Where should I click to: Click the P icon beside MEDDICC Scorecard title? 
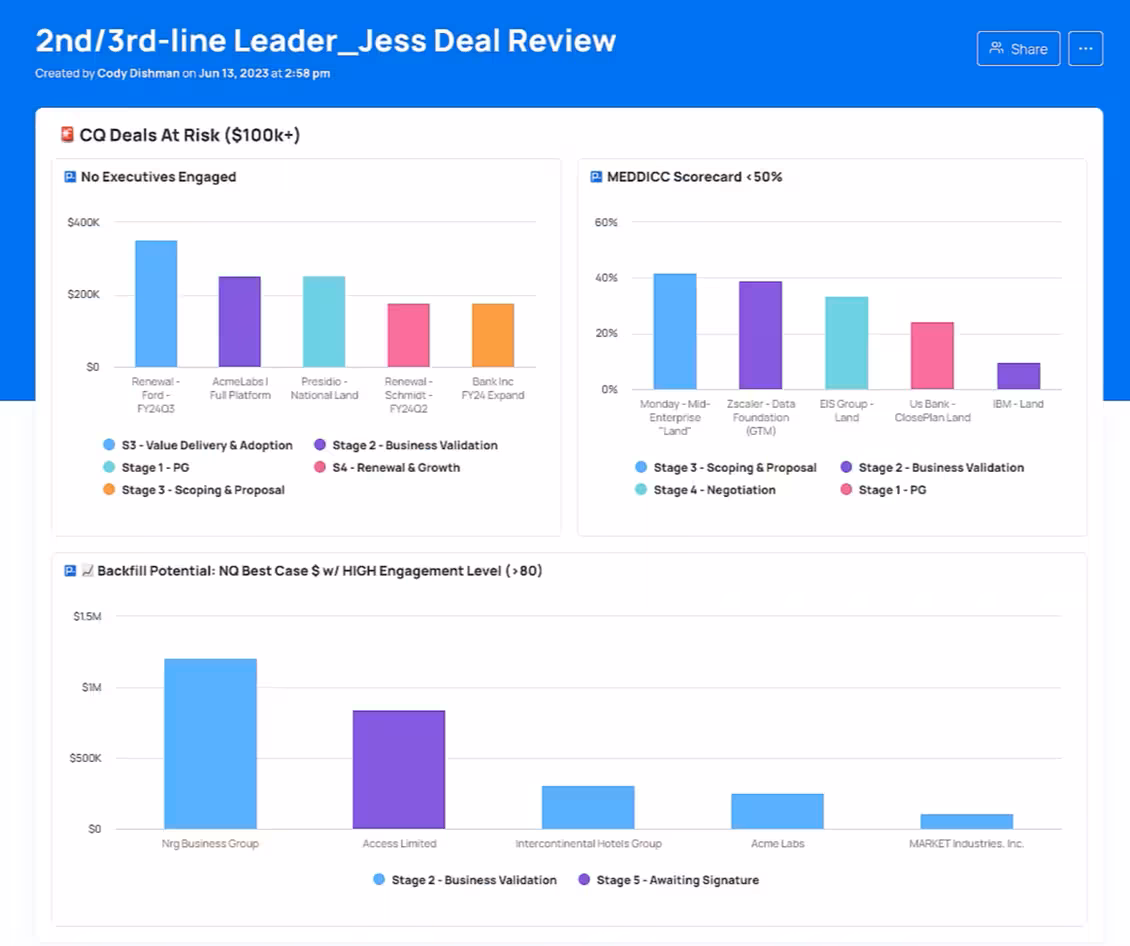(596, 176)
